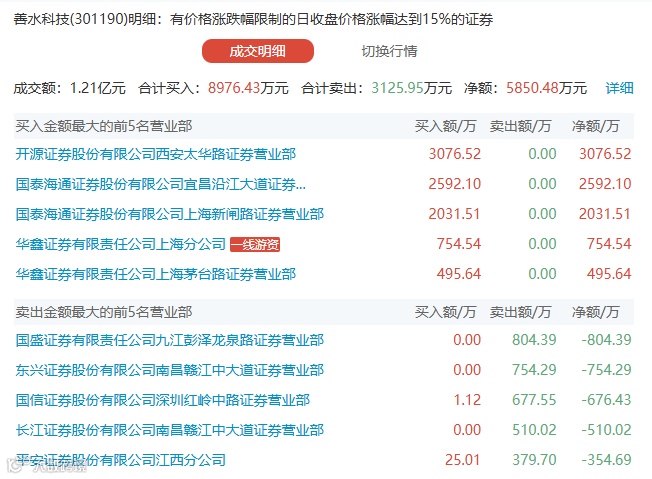Click buy amount 2031.51 in 上海新闸路 row

454,214
